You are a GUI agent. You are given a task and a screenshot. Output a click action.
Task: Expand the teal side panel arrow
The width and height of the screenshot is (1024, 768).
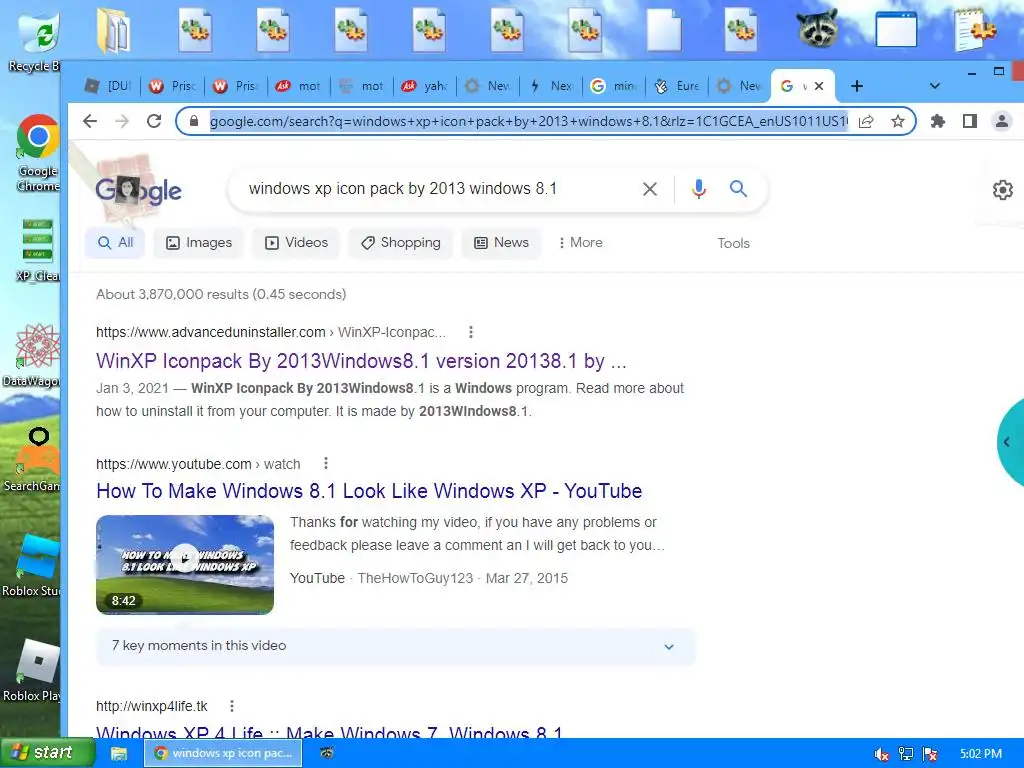(x=1007, y=442)
